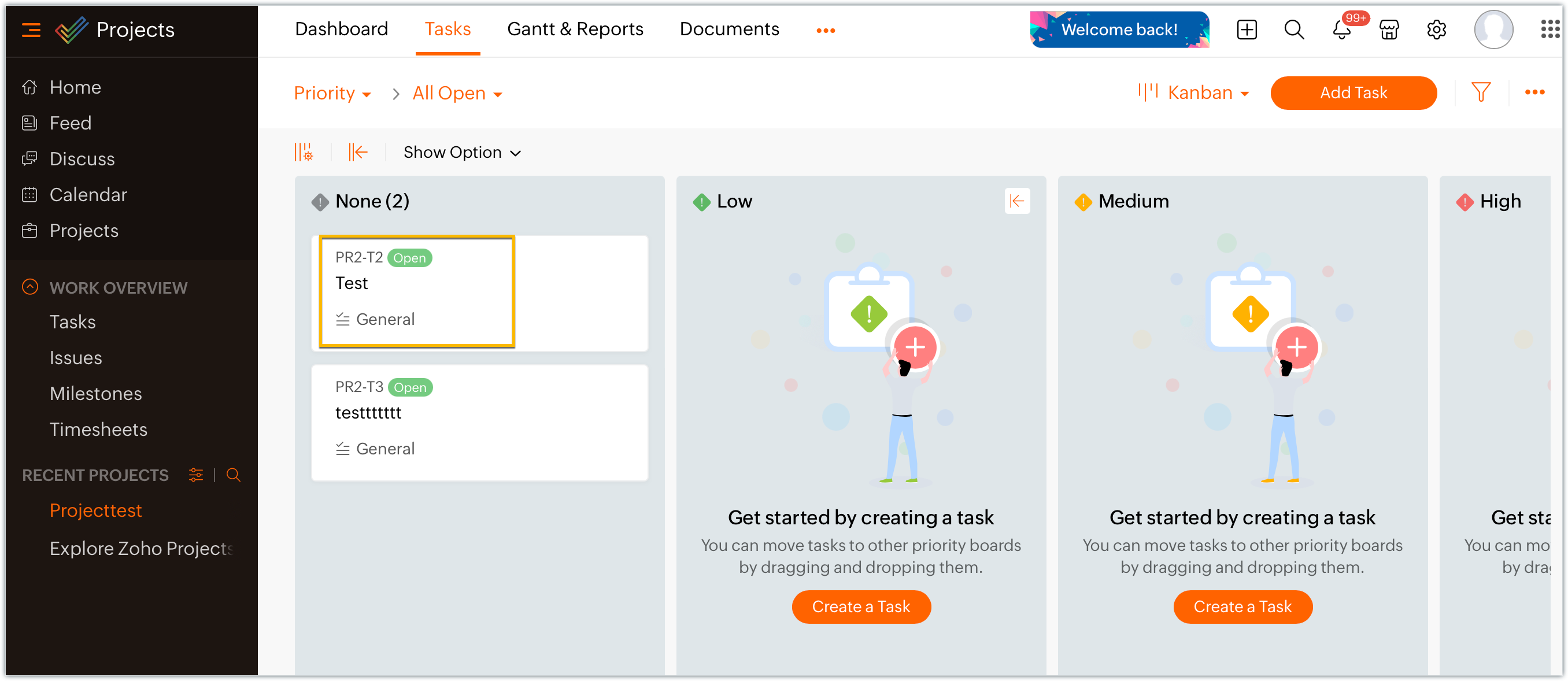Select the Tasks tab

(448, 29)
